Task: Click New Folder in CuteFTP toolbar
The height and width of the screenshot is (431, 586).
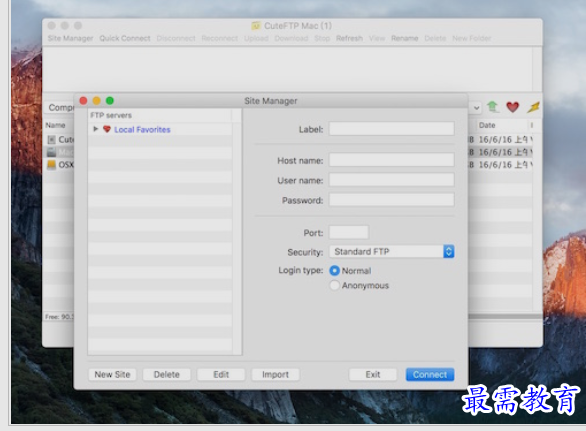Action: [472, 38]
